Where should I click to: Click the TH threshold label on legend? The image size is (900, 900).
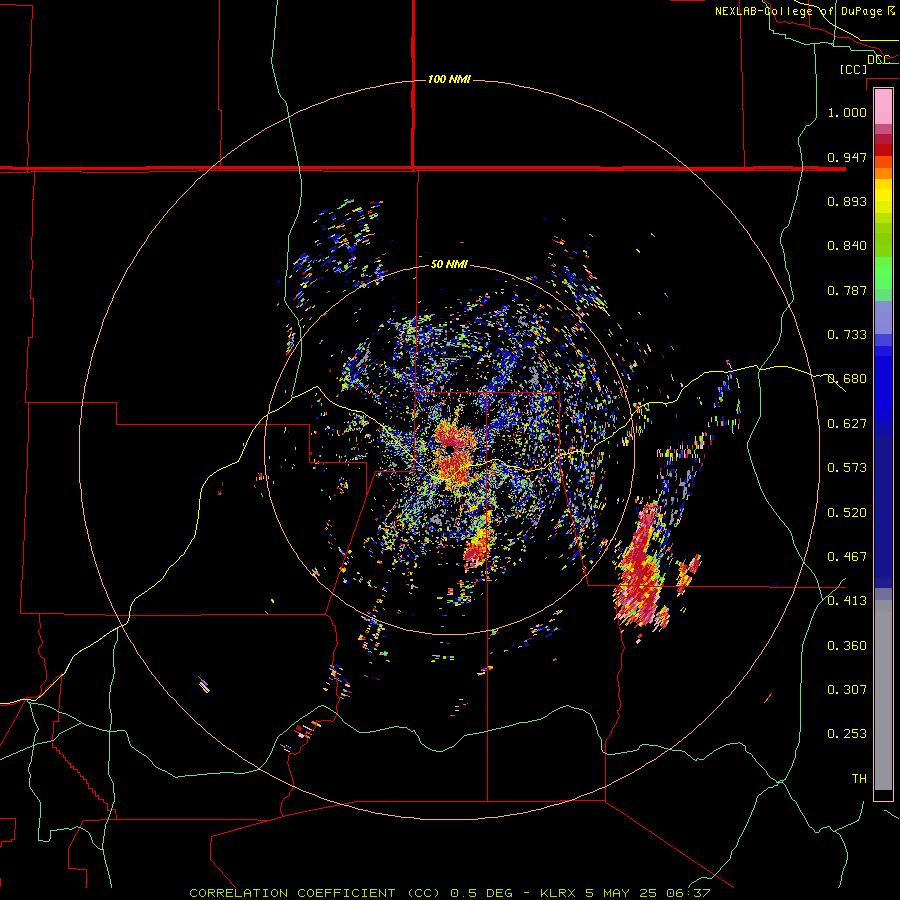tap(859, 779)
